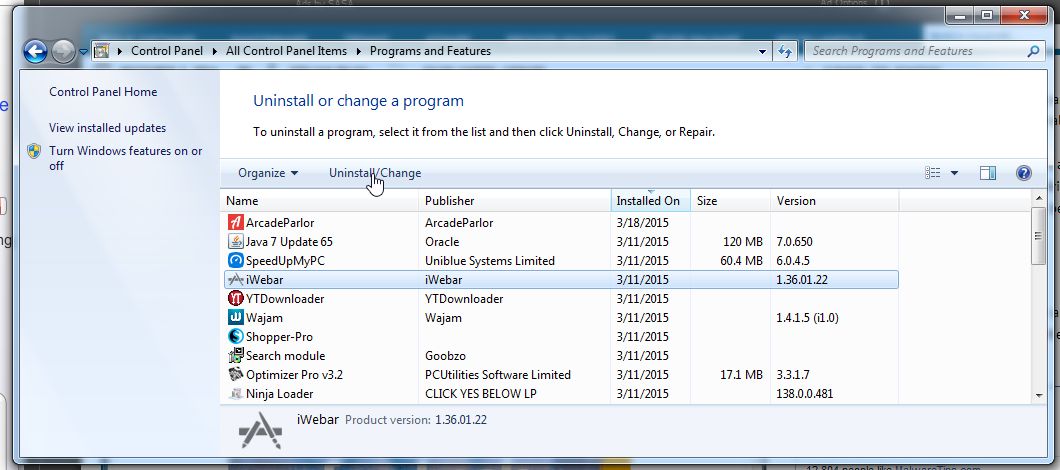The height and width of the screenshot is (470, 1060).
Task: Open the Organize dropdown menu
Action: coord(268,173)
